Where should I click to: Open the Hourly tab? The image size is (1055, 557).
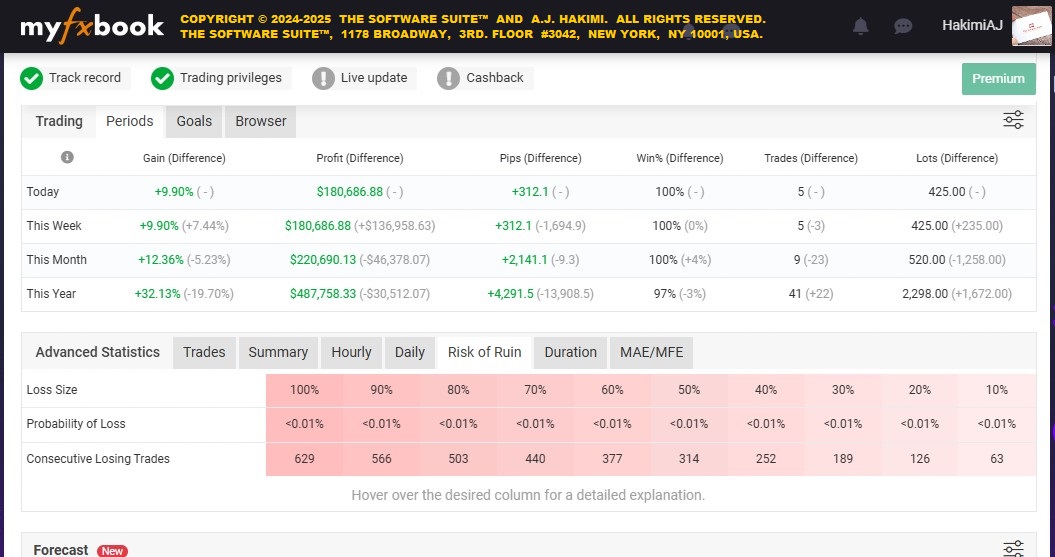pyautogui.click(x=351, y=352)
